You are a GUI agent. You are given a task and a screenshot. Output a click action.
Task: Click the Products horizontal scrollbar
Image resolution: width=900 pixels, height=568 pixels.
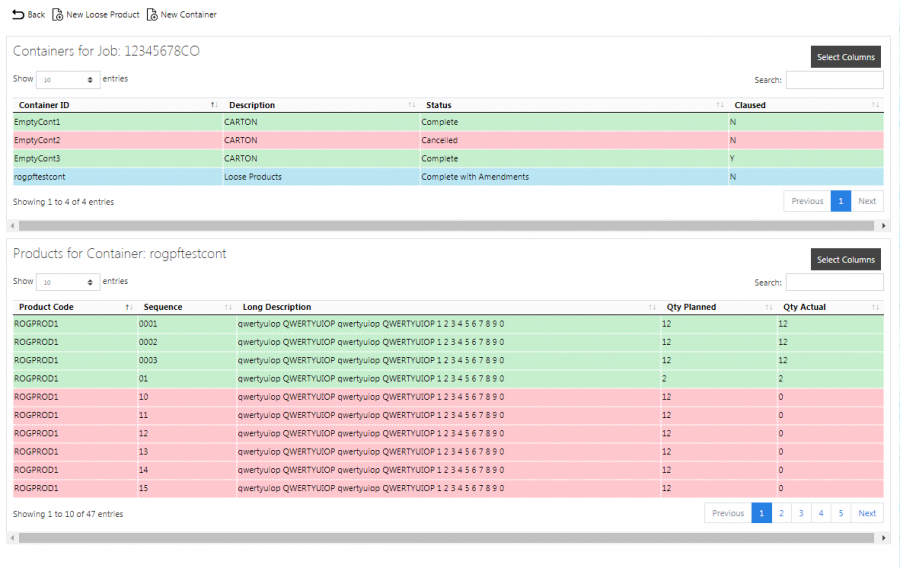(447, 538)
